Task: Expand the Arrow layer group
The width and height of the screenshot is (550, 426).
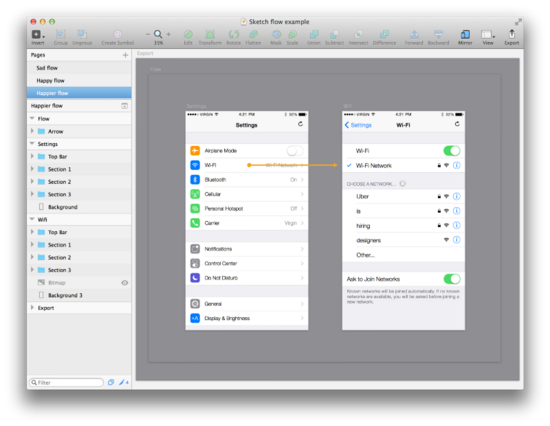Action: pyautogui.click(x=32, y=131)
